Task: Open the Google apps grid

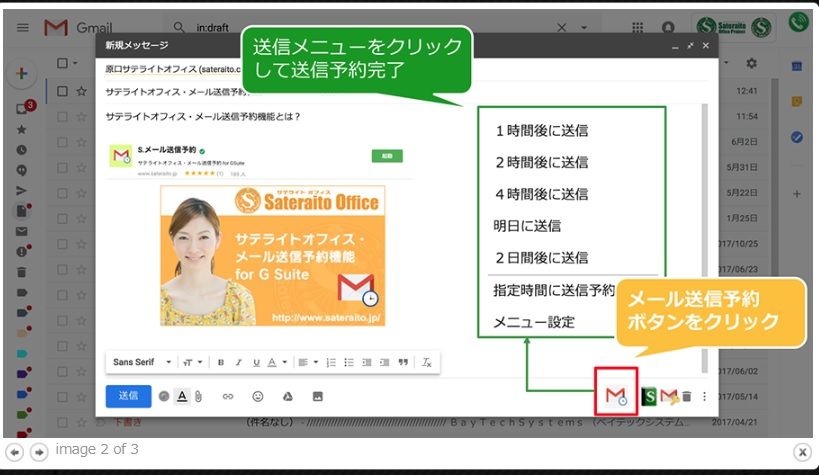Action: click(x=638, y=27)
